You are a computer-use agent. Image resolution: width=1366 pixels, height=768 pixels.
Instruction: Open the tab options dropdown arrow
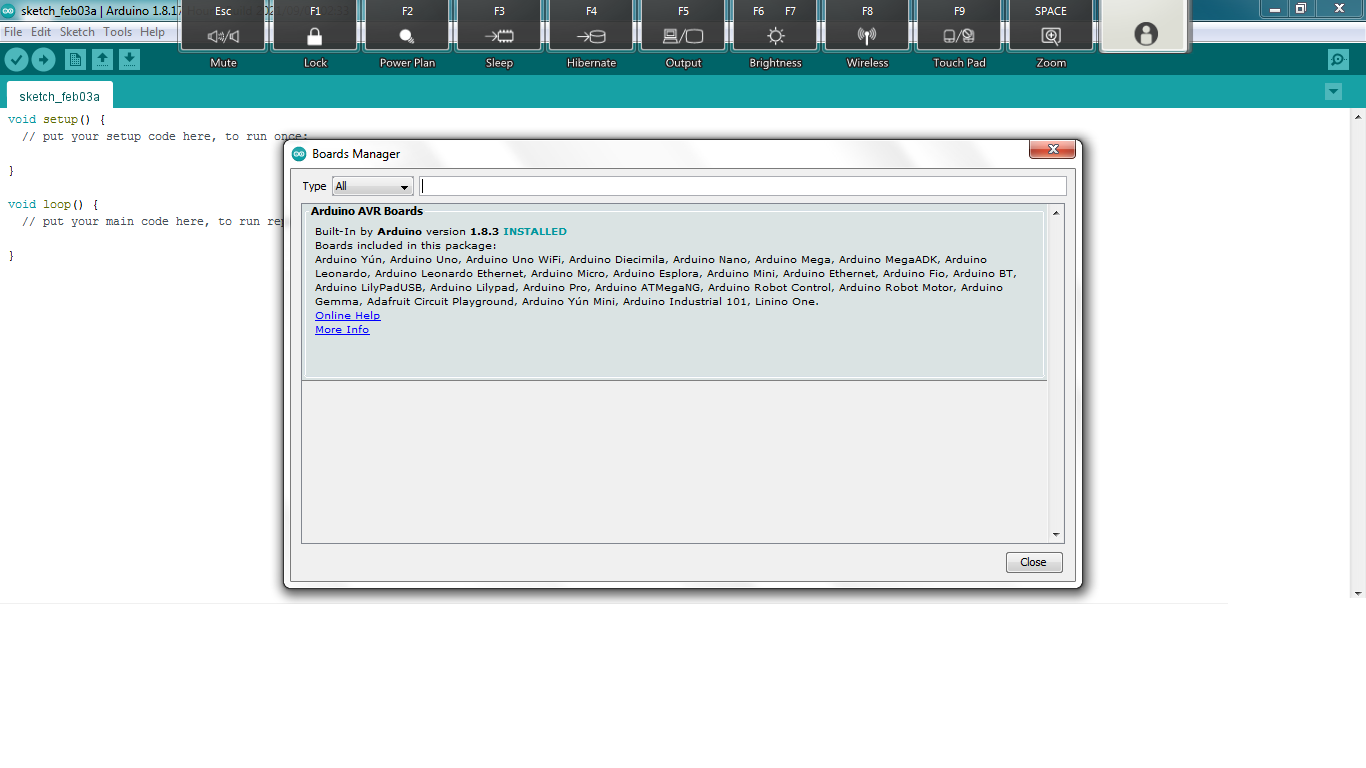click(1333, 92)
